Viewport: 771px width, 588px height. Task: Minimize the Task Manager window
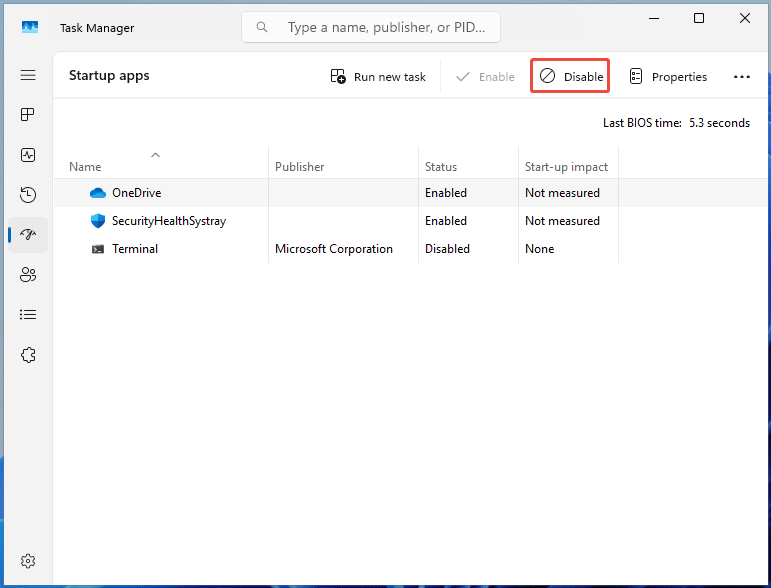tap(654, 18)
